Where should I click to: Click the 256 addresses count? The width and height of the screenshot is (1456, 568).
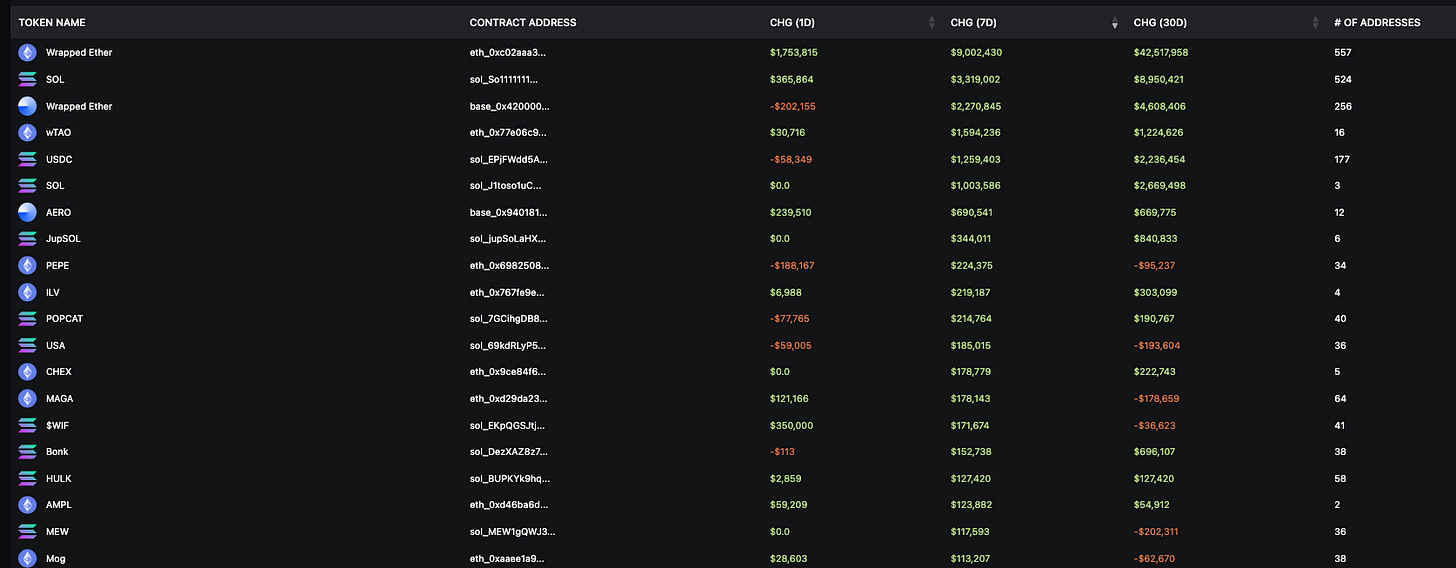coord(1343,106)
